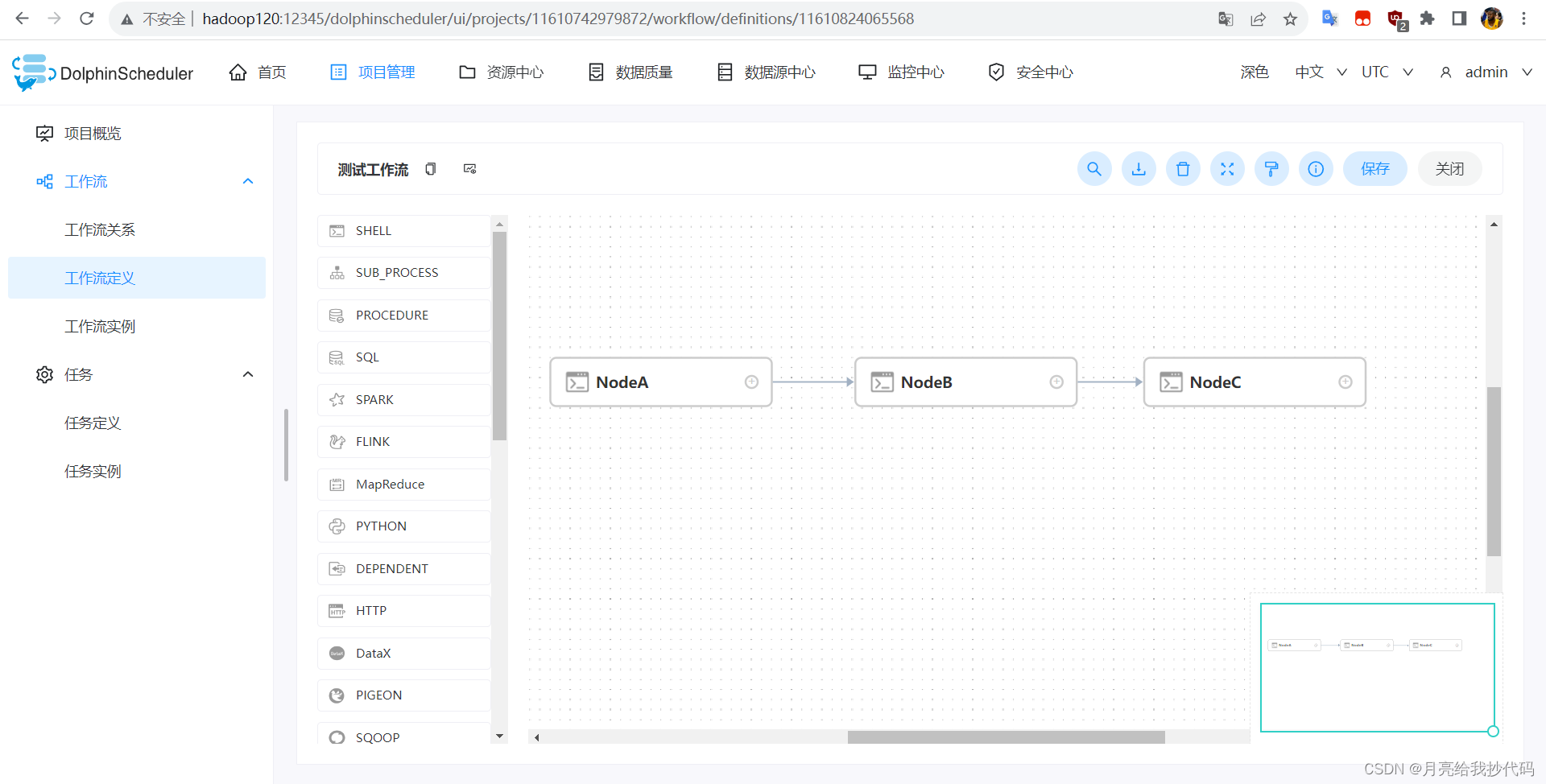Select the NodeA task node
Image resolution: width=1546 pixels, height=784 pixels.
coord(660,382)
